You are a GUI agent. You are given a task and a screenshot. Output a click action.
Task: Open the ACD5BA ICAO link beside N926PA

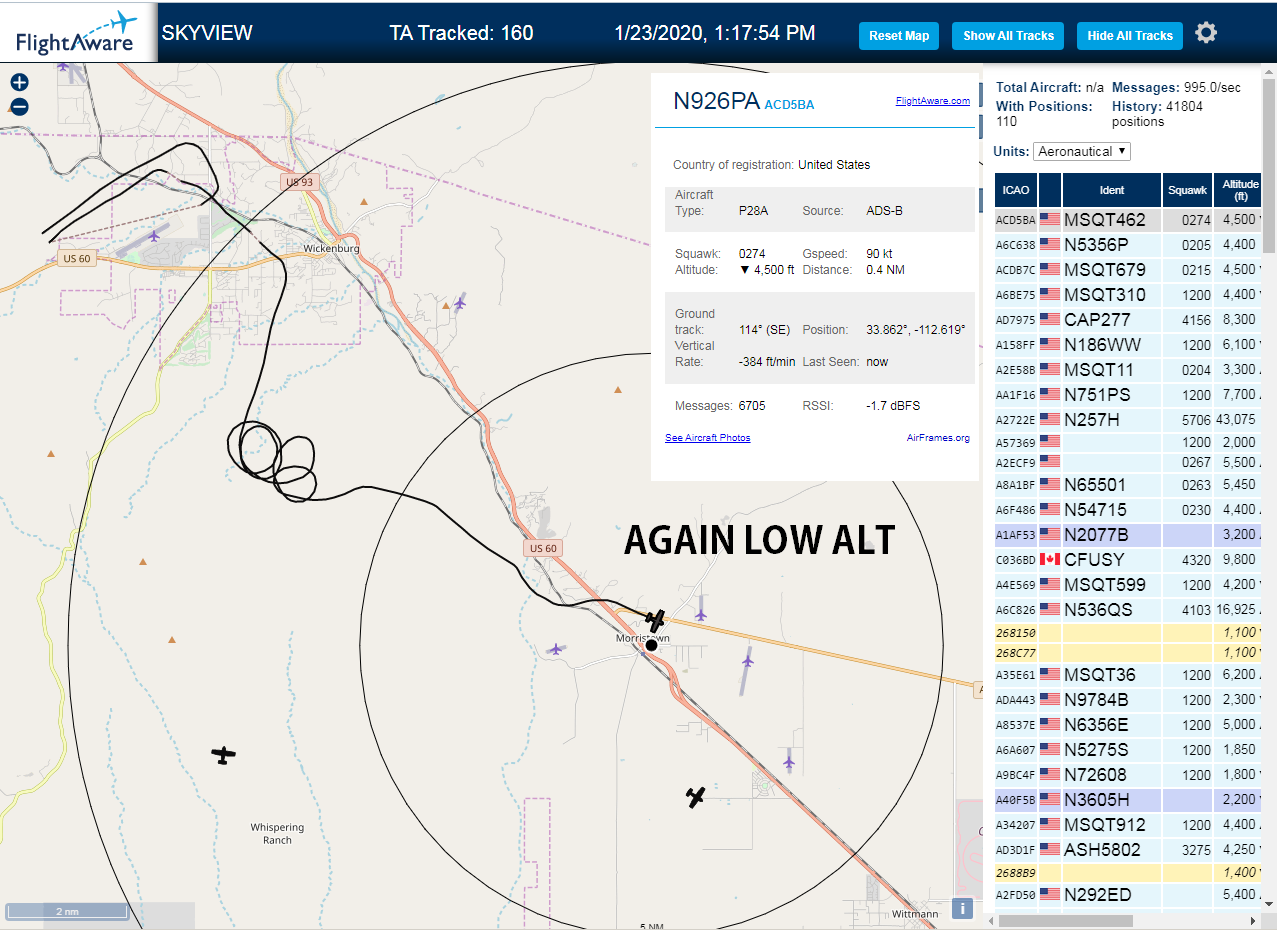(x=789, y=105)
